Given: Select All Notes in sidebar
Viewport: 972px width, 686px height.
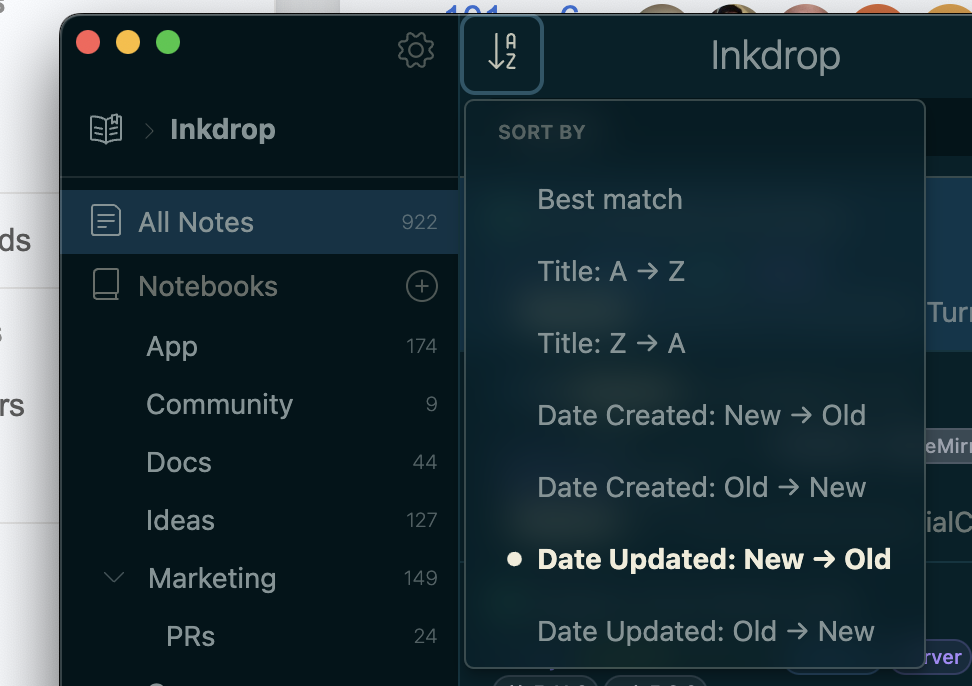Looking at the screenshot, I should coord(260,222).
